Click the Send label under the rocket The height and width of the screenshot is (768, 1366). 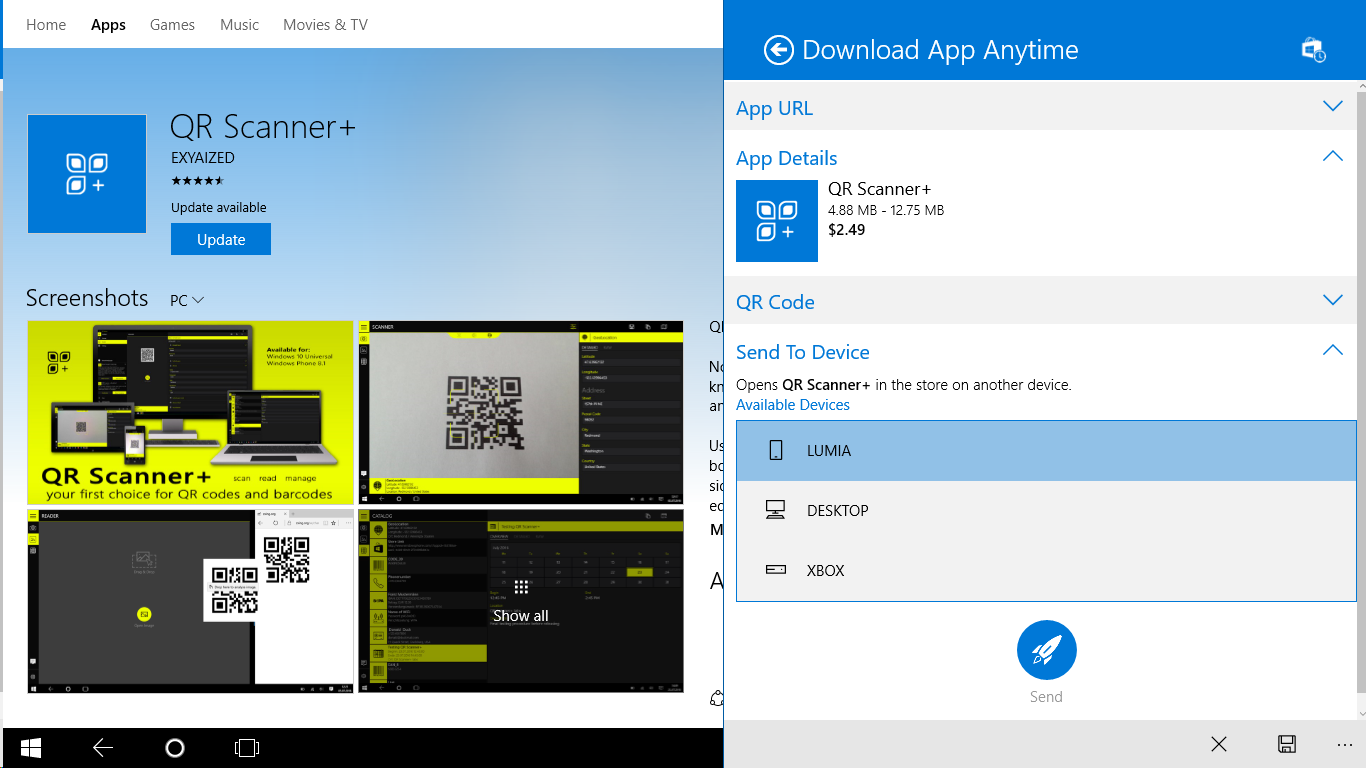tap(1046, 697)
